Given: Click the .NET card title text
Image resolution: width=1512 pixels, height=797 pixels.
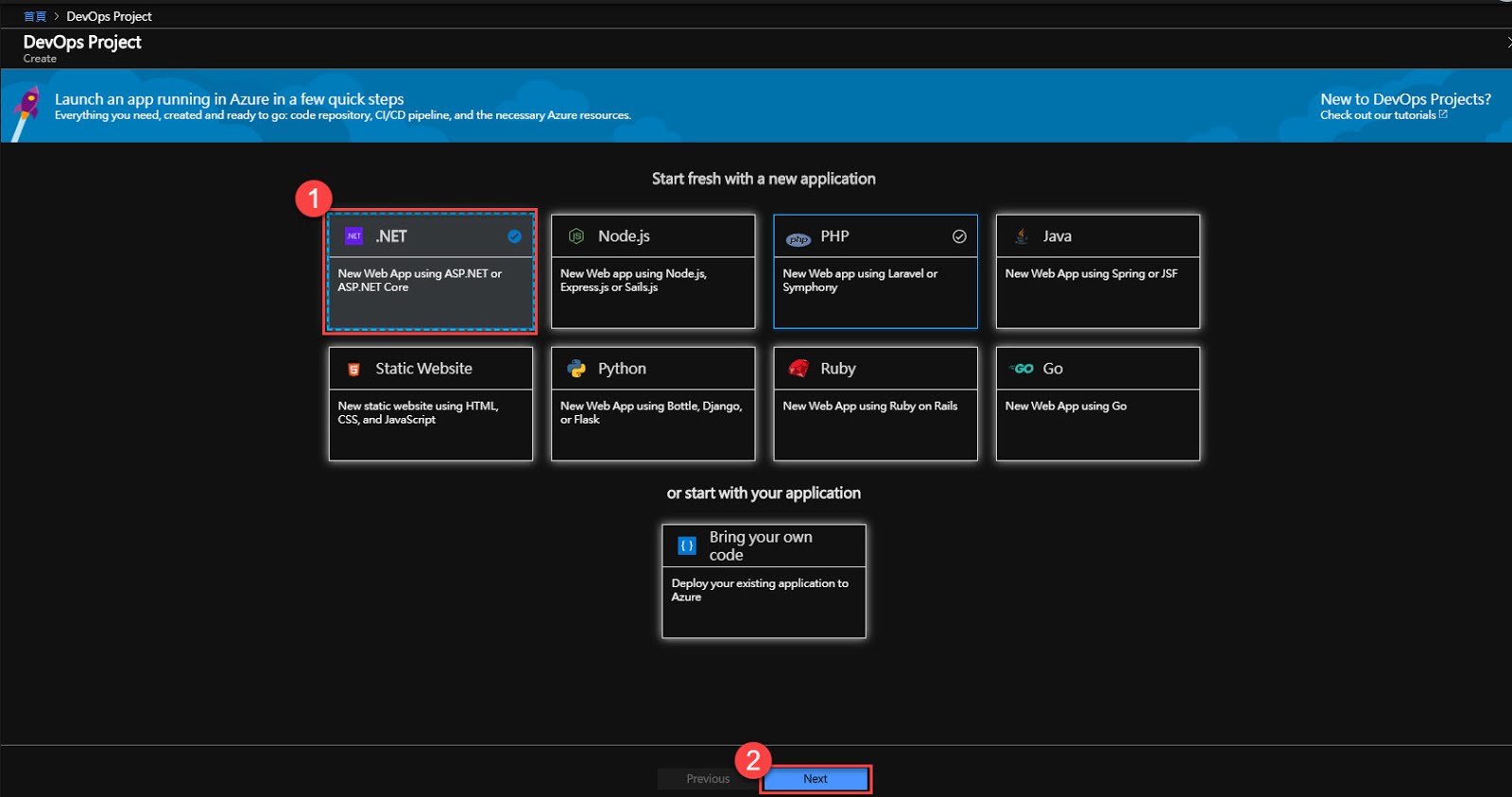Looking at the screenshot, I should point(391,236).
